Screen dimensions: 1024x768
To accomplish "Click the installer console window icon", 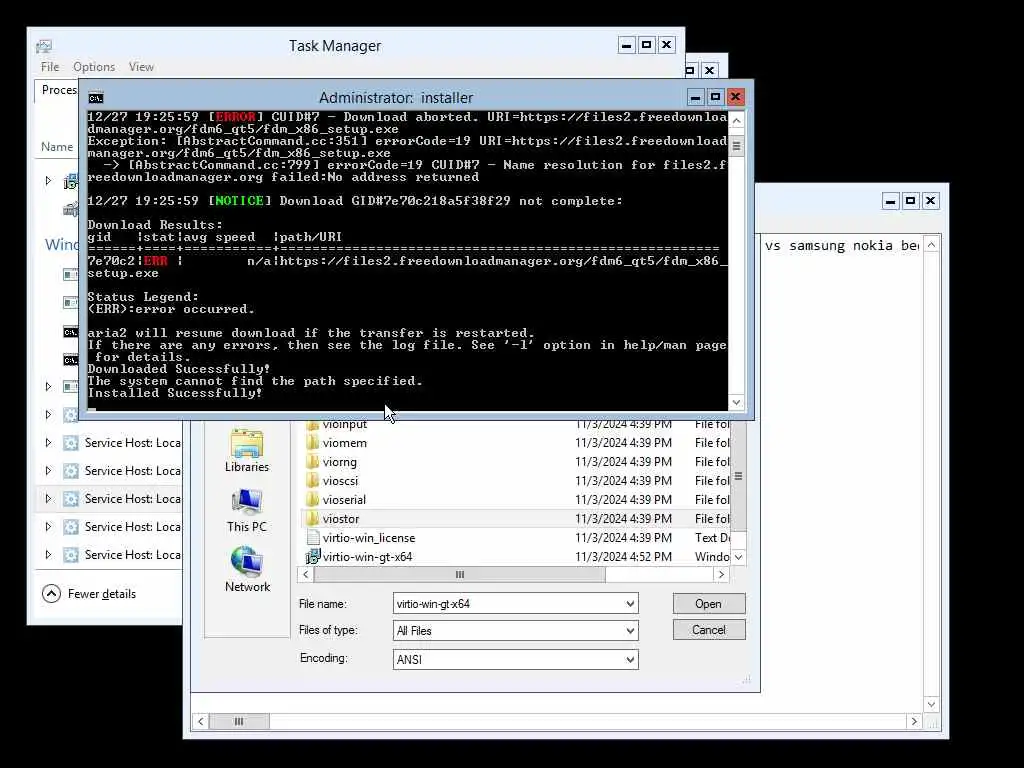I will [96, 98].
